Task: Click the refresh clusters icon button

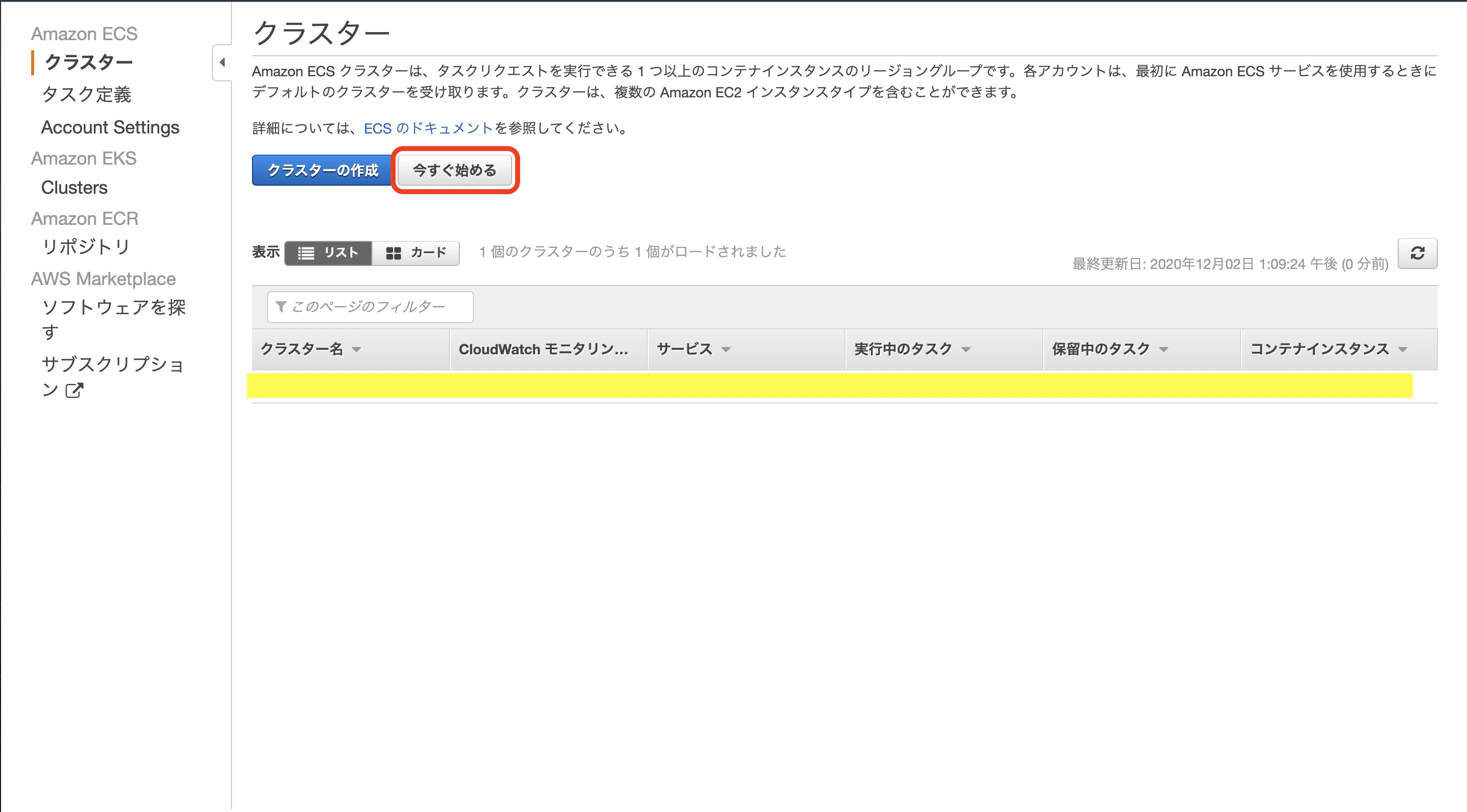Action: point(1417,253)
